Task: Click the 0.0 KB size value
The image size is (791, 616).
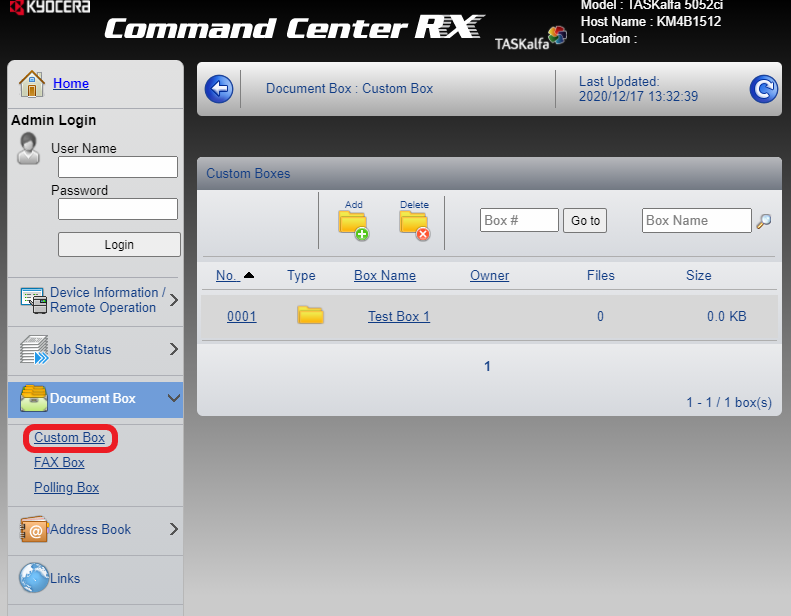Action: click(726, 316)
